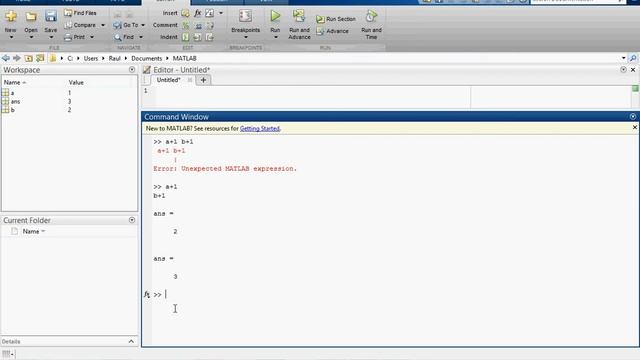The image size is (640, 360).
Task: Click line 1 in the Editor
Action: tap(312, 91)
